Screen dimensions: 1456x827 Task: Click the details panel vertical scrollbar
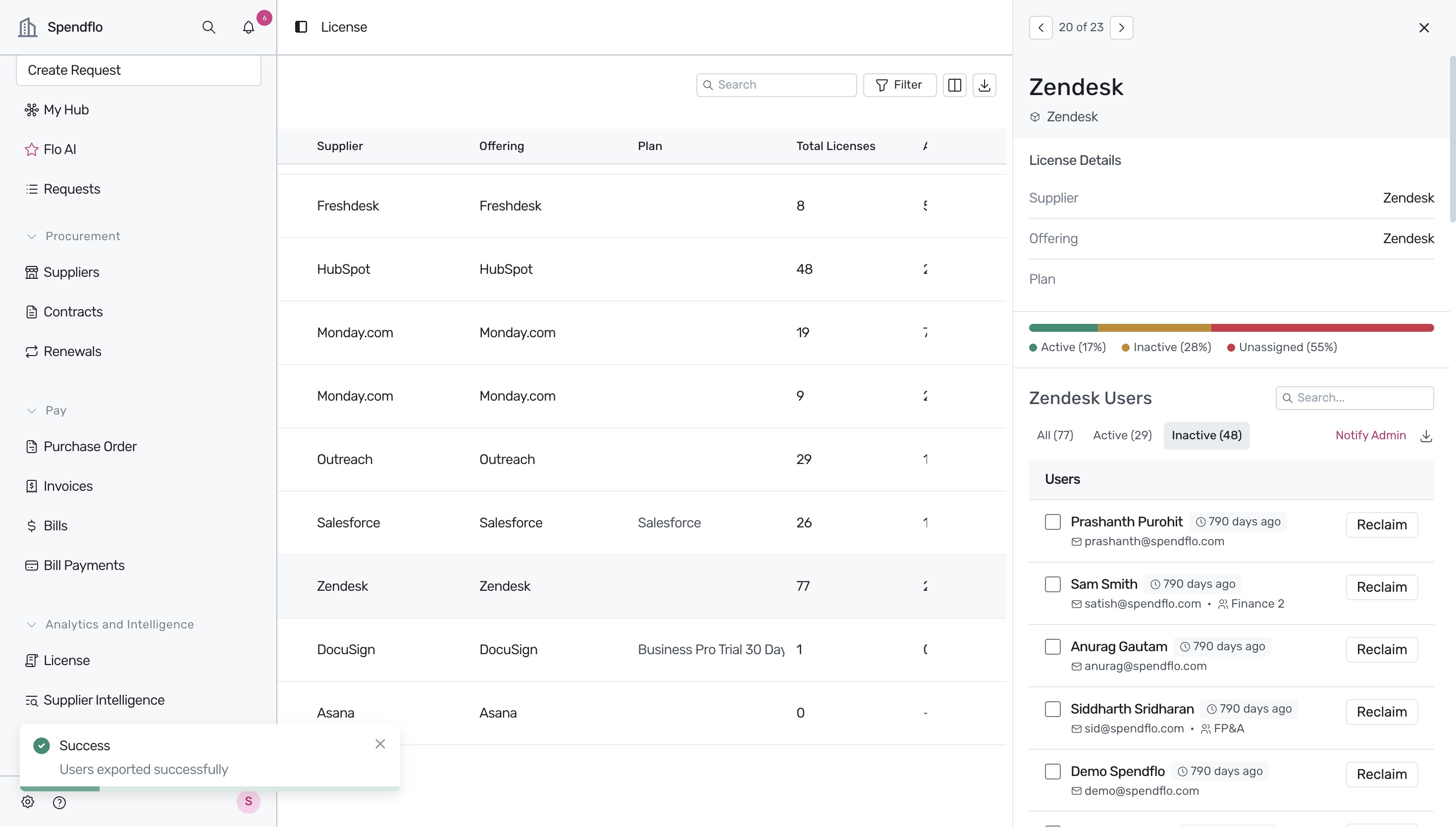pos(1452,139)
